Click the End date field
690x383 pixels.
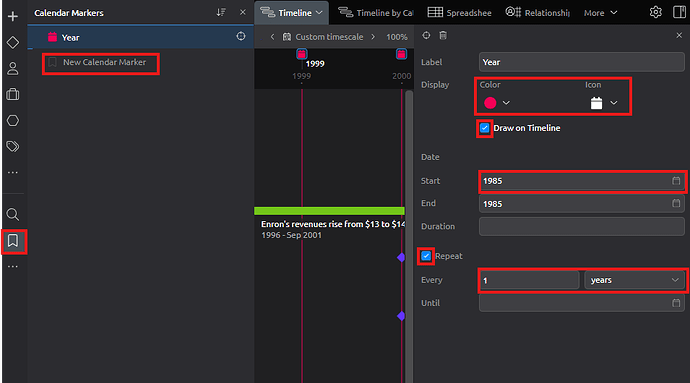581,204
